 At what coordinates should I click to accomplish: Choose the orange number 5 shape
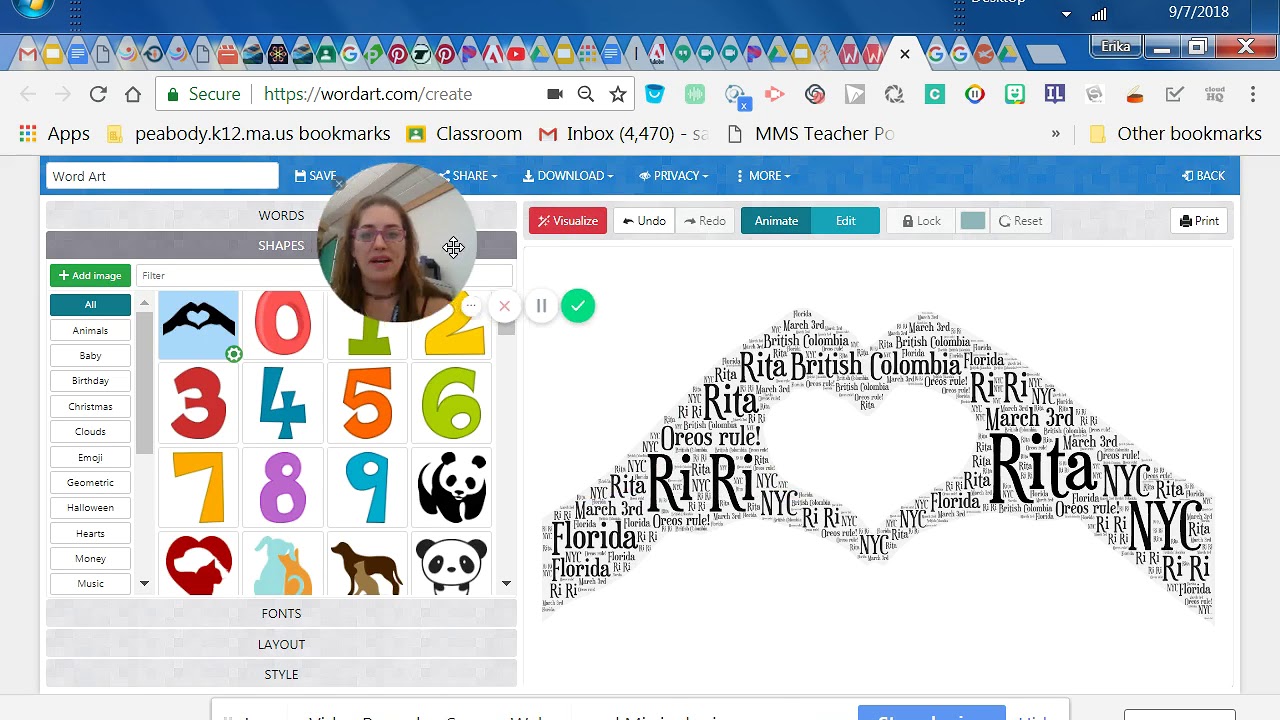point(368,403)
